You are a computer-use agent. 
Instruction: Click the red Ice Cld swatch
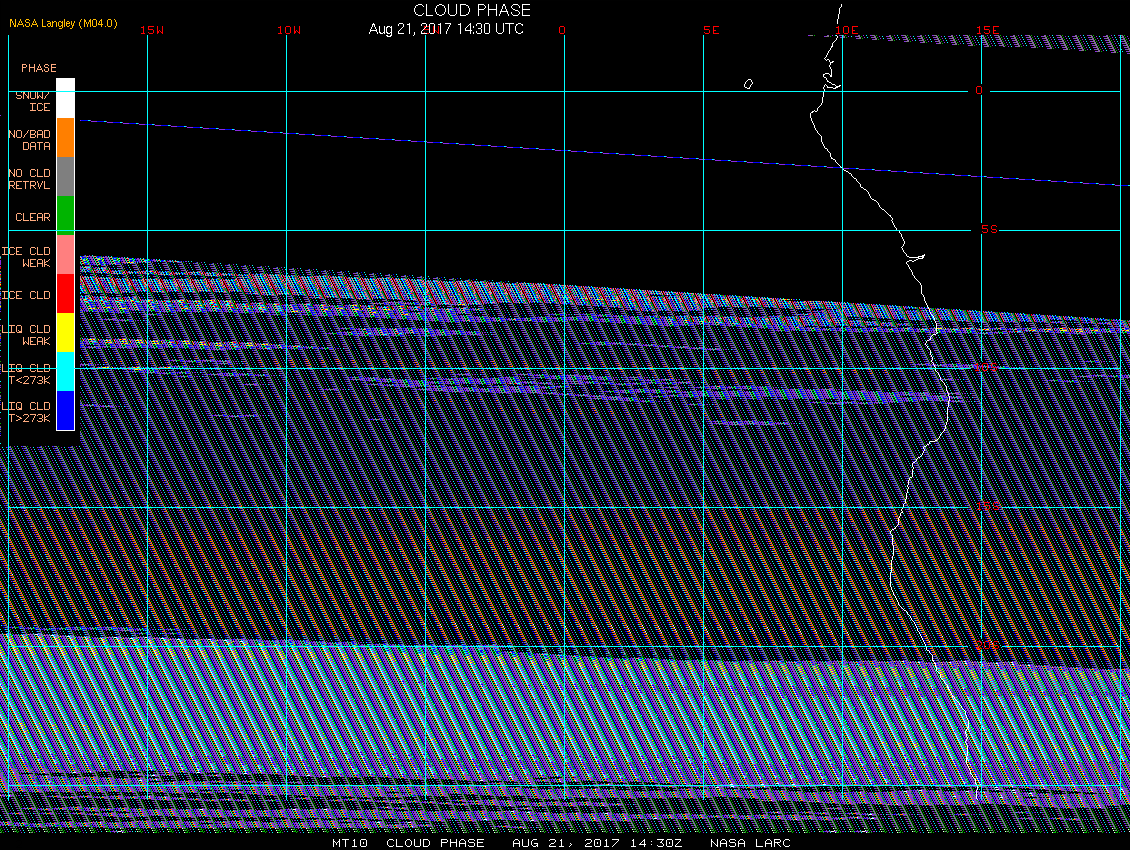(66, 293)
